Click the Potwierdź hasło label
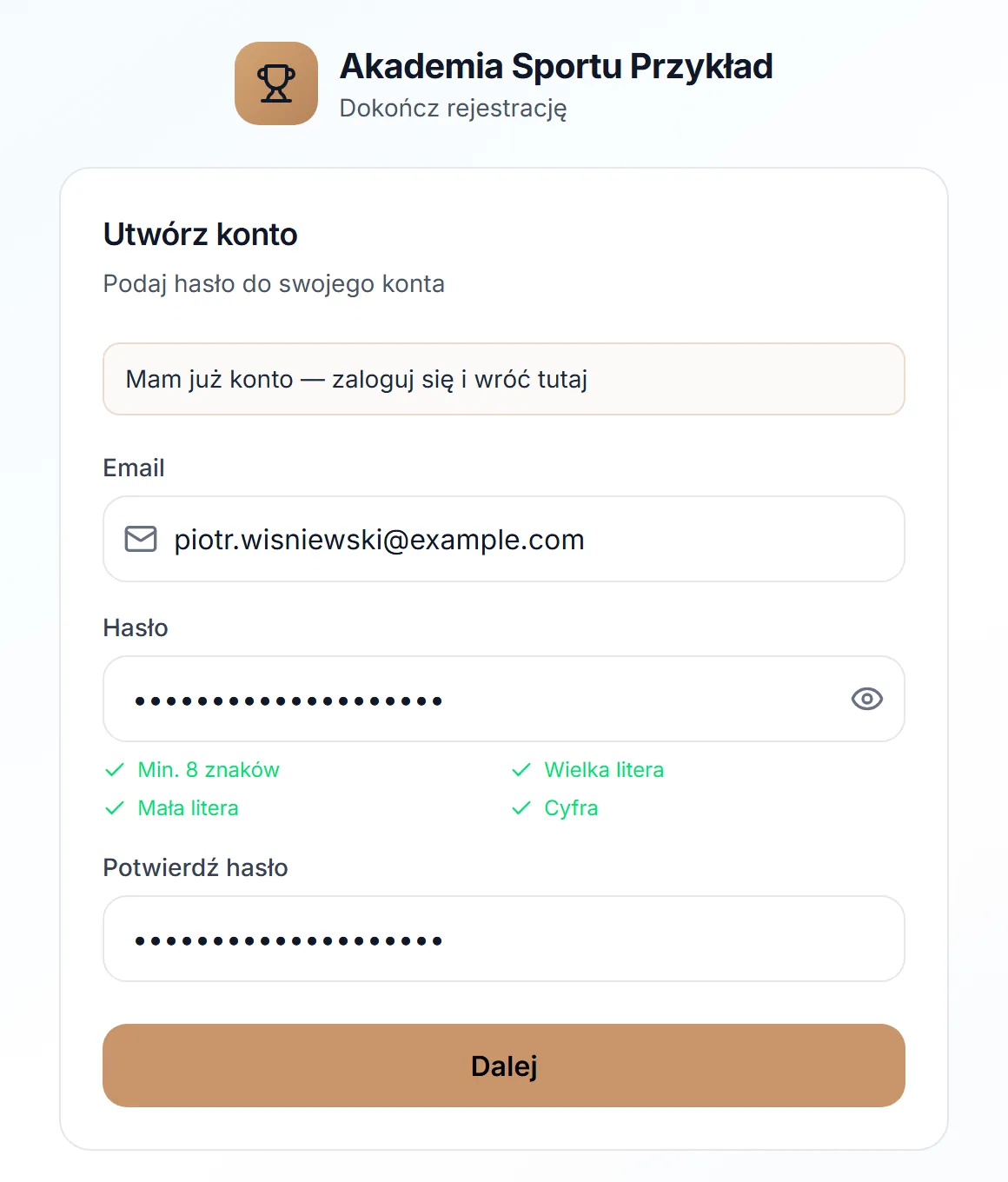The height and width of the screenshot is (1182, 1008). click(x=196, y=867)
